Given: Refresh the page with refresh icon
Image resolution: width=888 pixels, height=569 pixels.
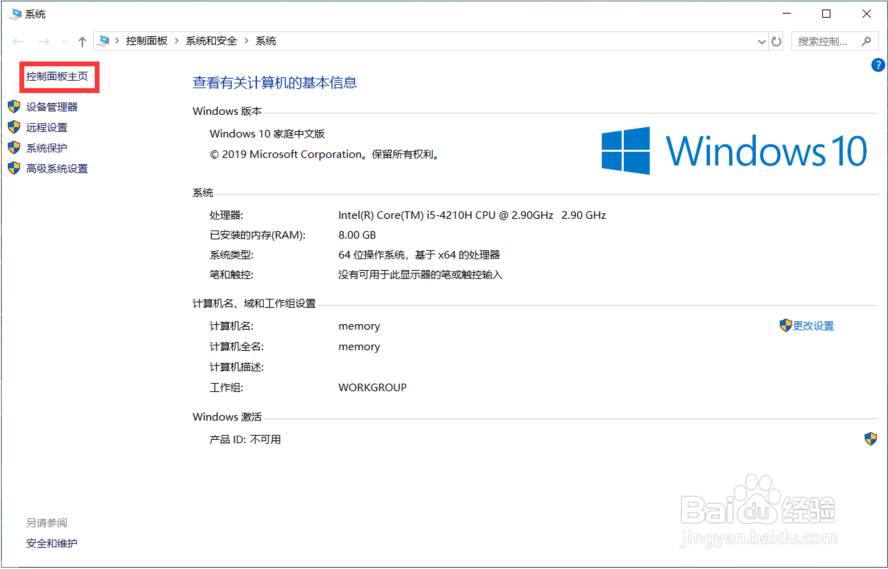Looking at the screenshot, I should [776, 41].
